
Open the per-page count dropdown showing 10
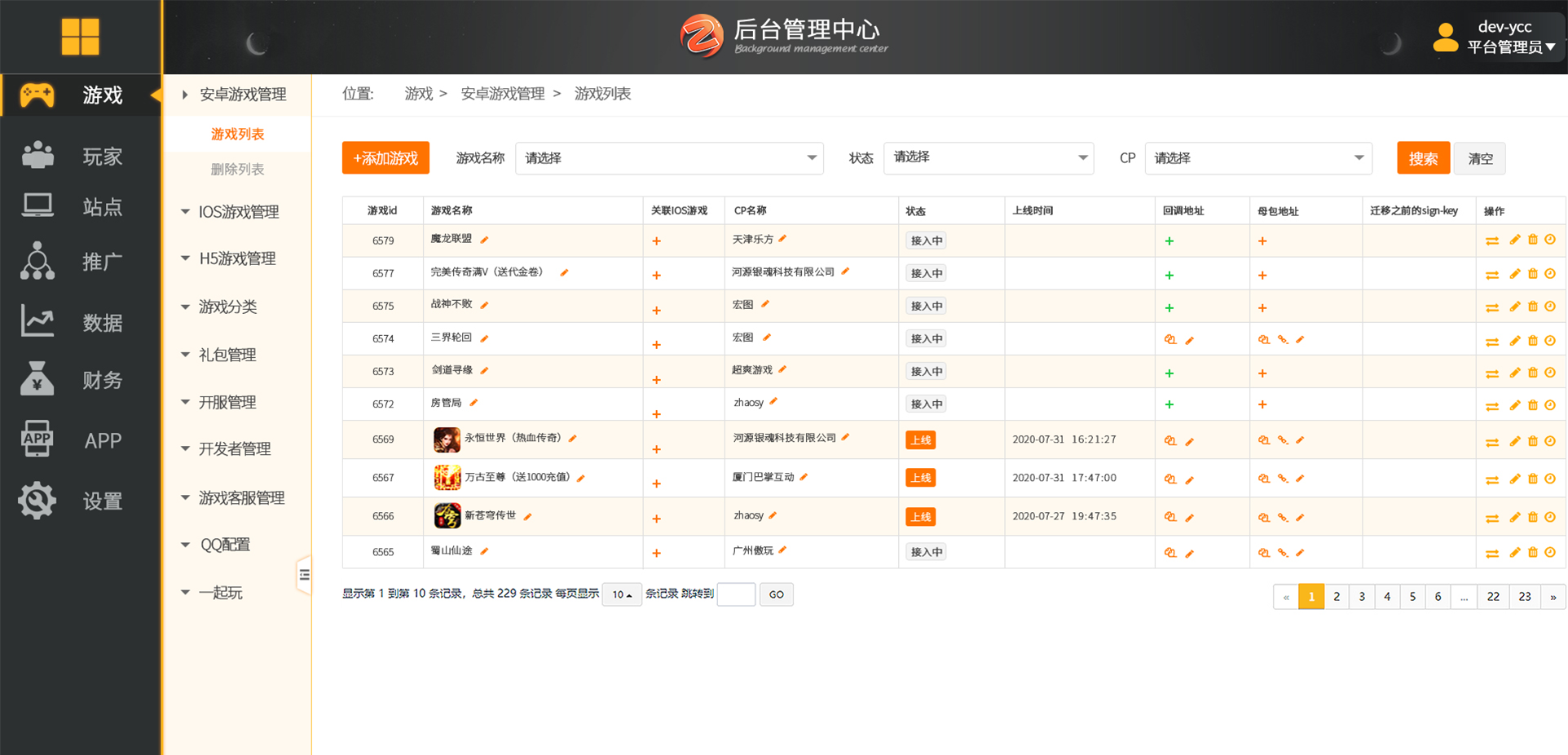coord(621,594)
